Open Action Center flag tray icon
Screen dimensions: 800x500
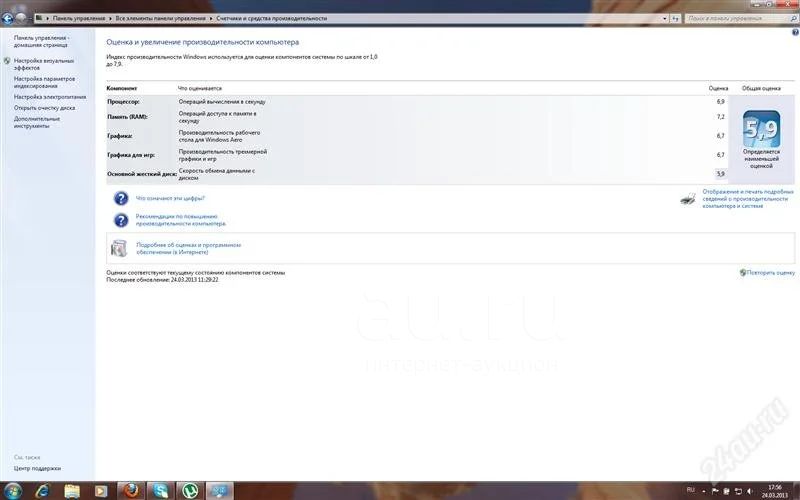(715, 491)
